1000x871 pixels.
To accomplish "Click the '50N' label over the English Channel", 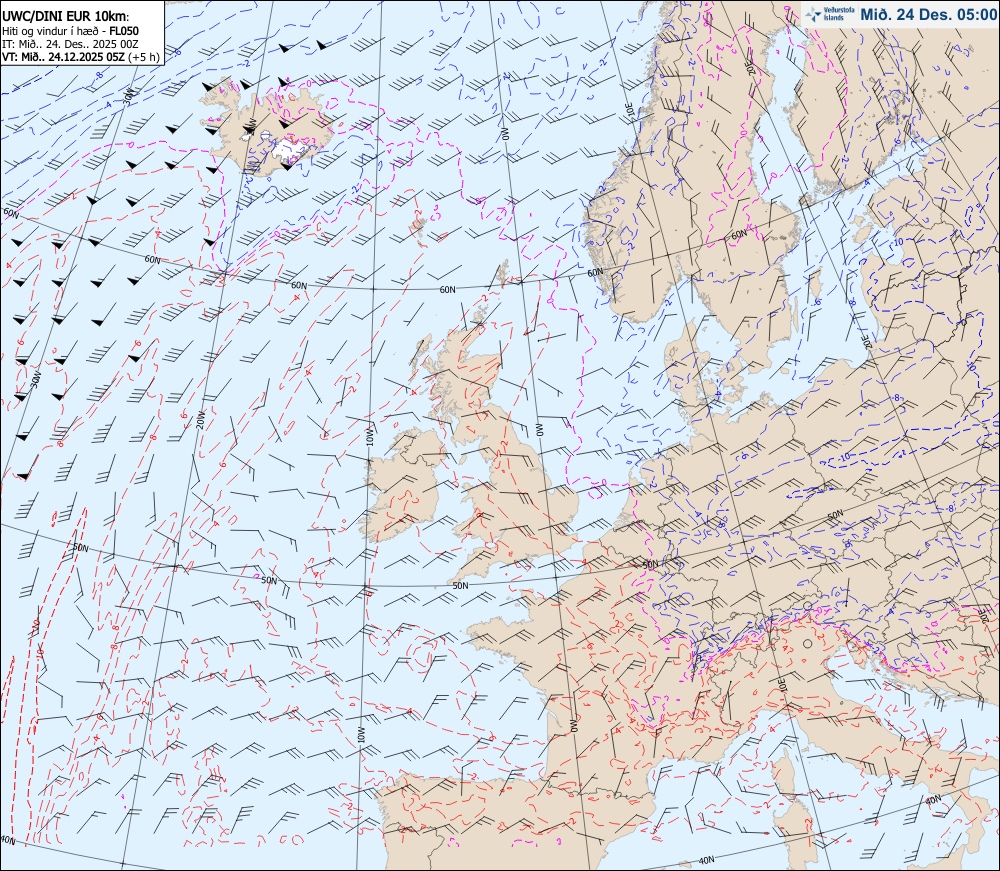I will click(x=460, y=585).
